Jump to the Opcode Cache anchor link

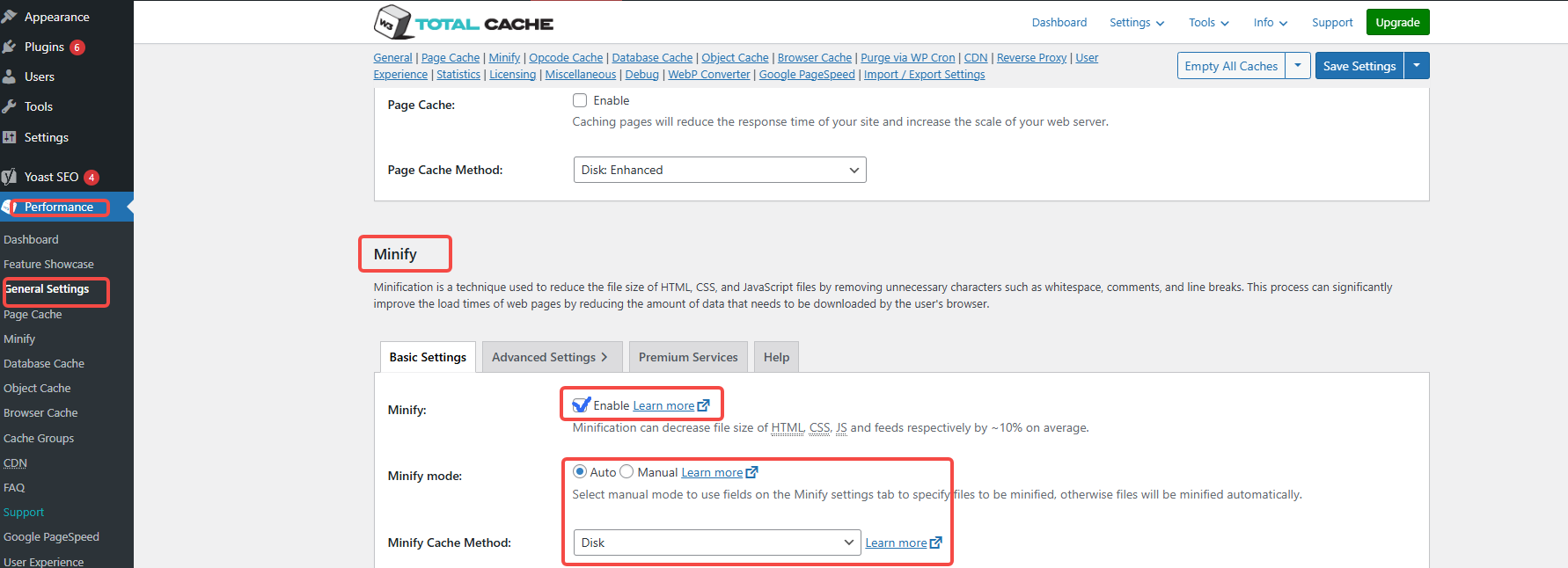pos(566,58)
